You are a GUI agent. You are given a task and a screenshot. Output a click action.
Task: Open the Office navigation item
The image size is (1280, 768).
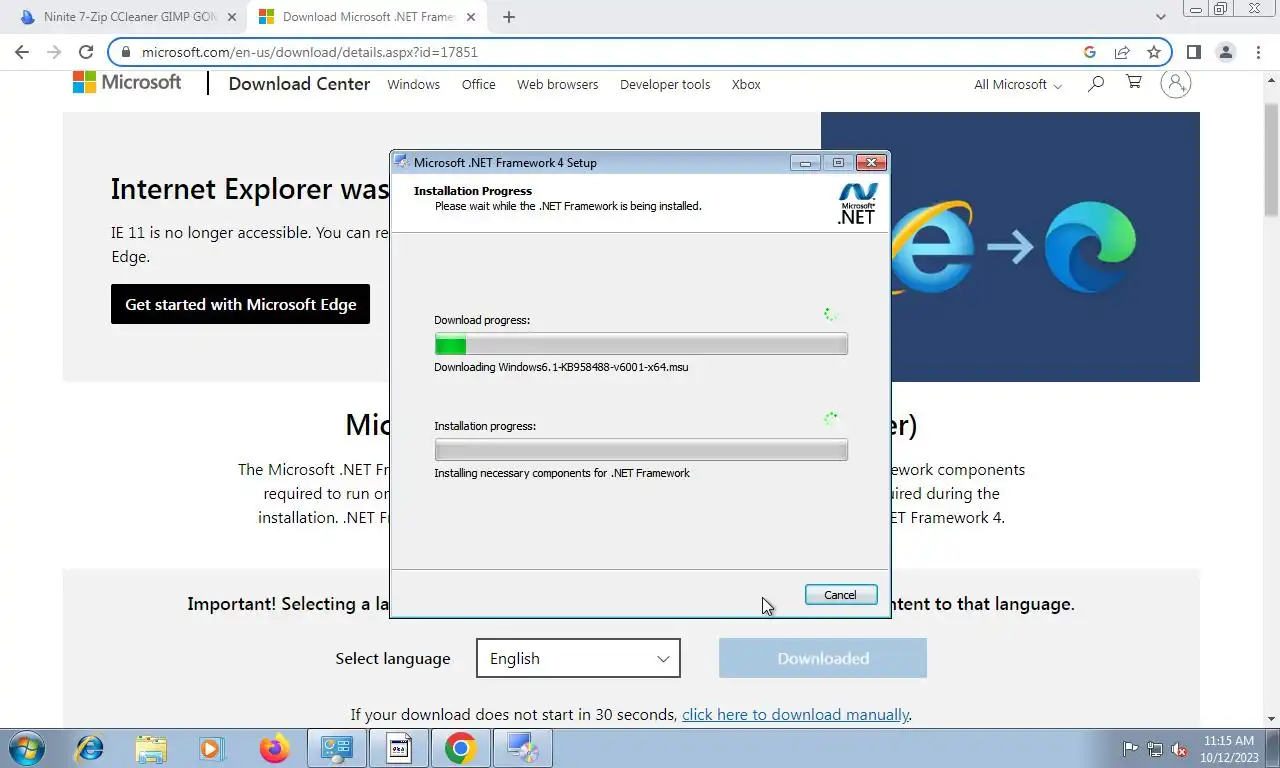click(x=478, y=85)
